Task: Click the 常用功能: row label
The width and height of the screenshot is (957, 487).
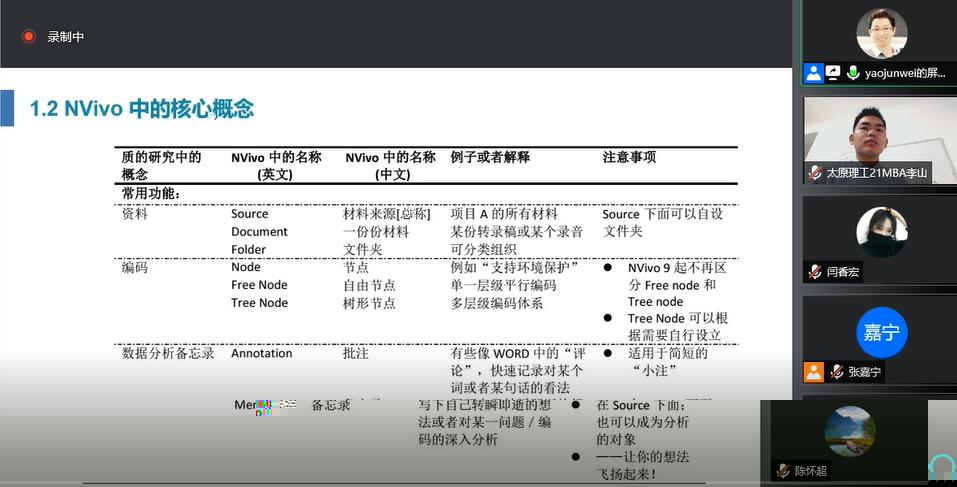Action: point(151,194)
